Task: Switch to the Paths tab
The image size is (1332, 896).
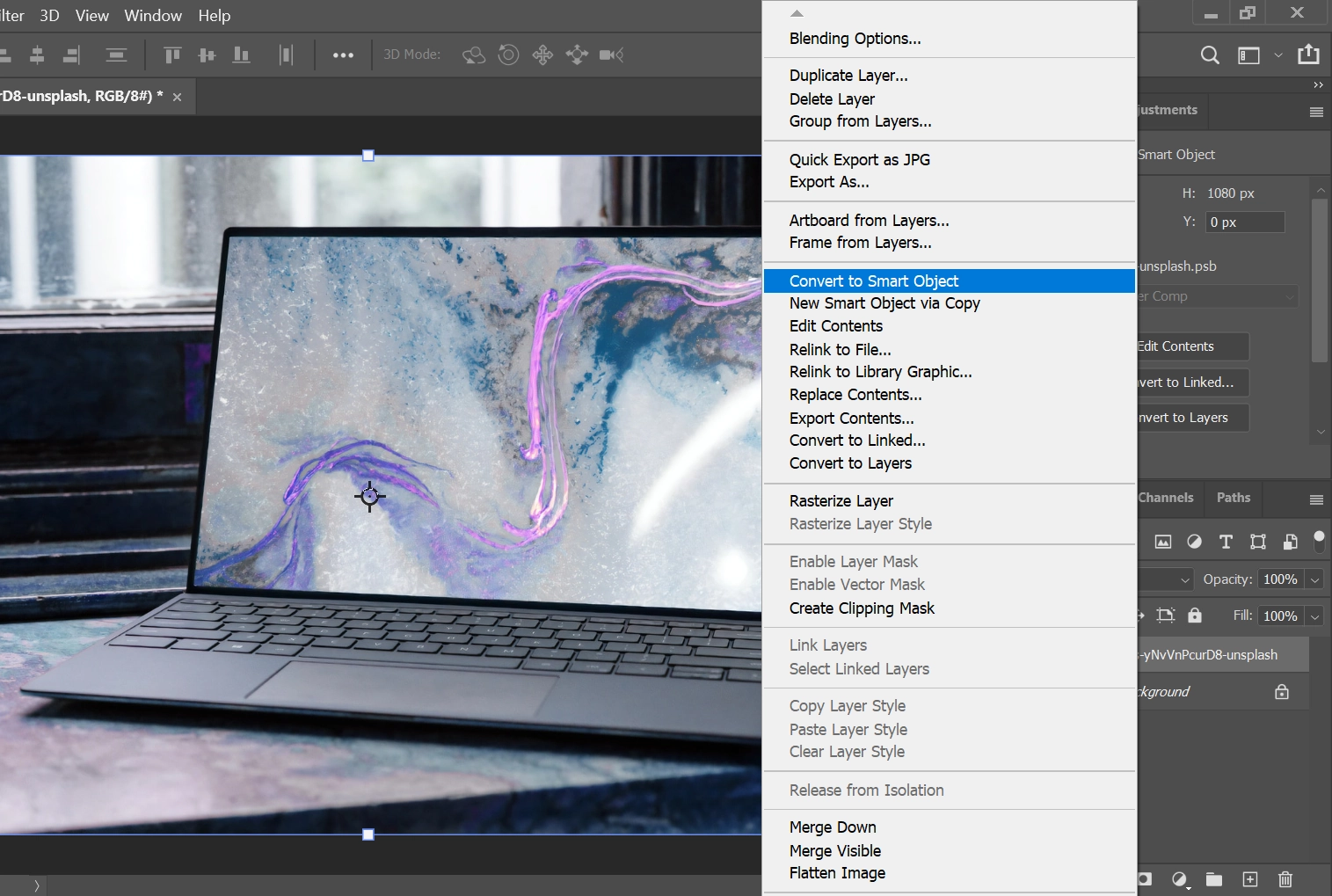Action: (x=1233, y=498)
